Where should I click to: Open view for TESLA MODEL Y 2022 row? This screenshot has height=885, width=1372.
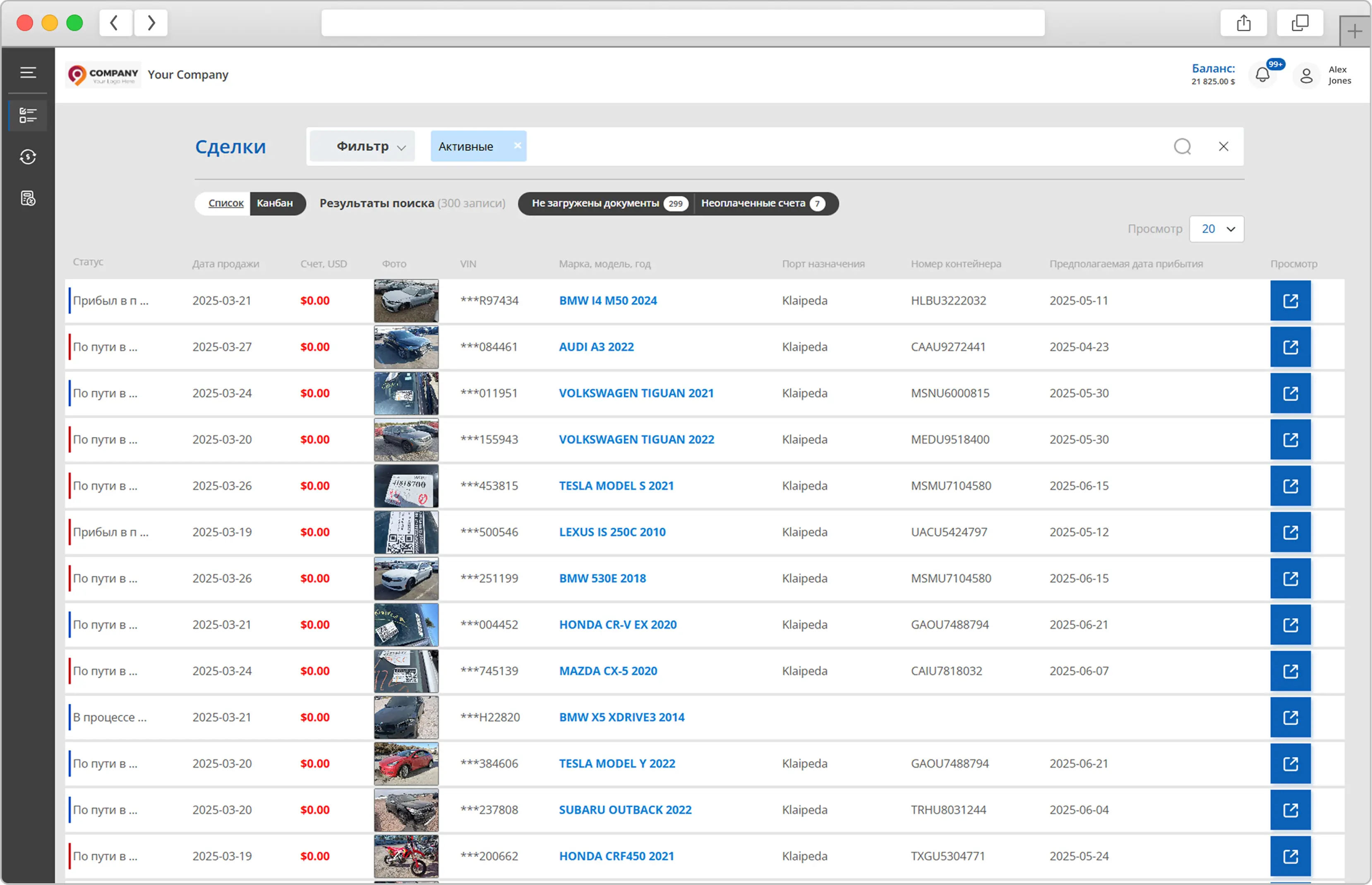[1290, 763]
